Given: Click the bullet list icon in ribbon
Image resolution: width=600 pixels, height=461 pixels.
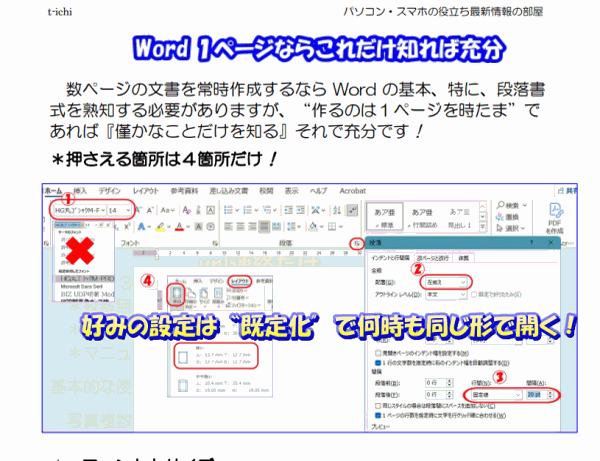Looking at the screenshot, I should [x=228, y=210].
